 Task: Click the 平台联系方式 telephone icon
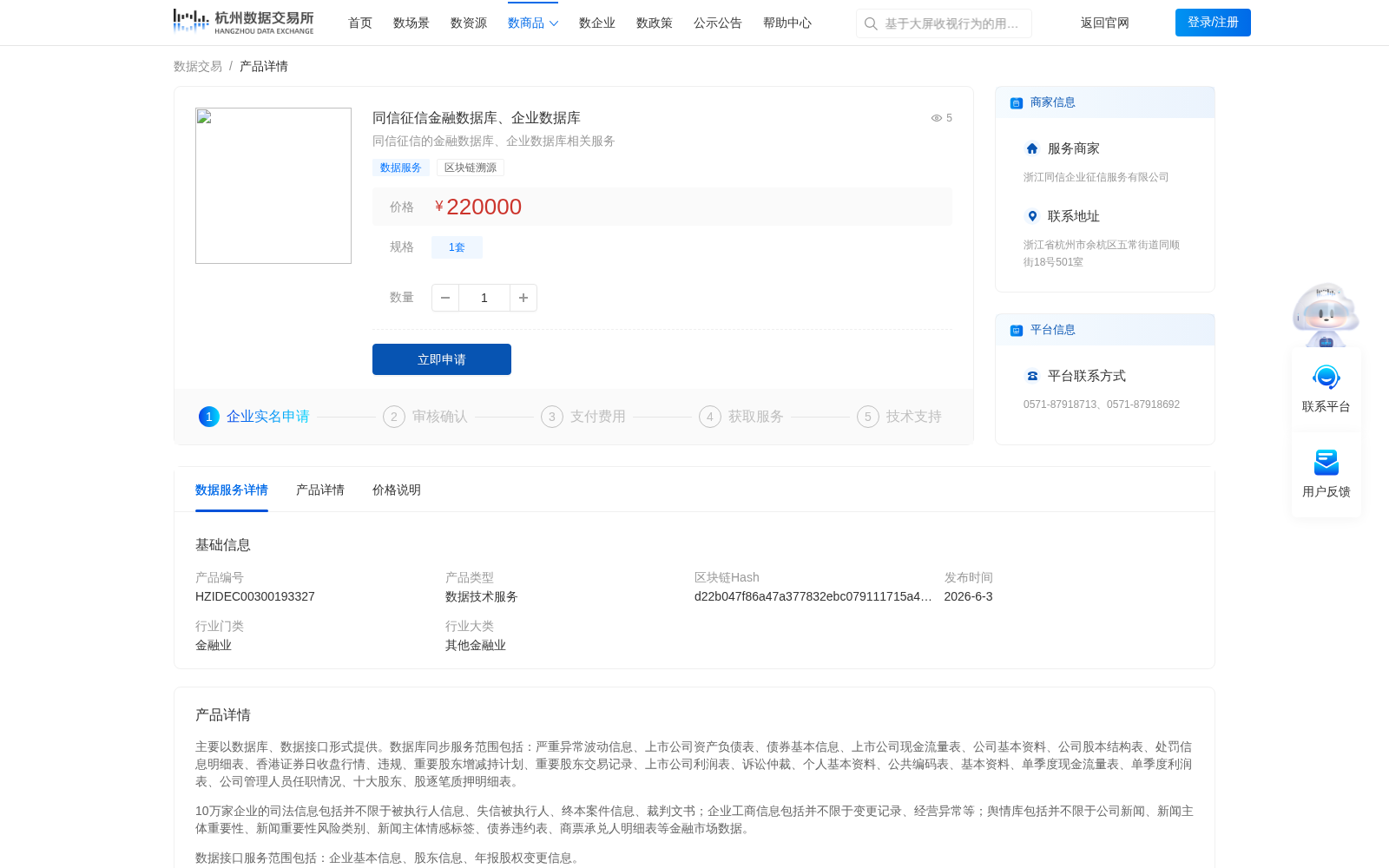pos(1032,376)
